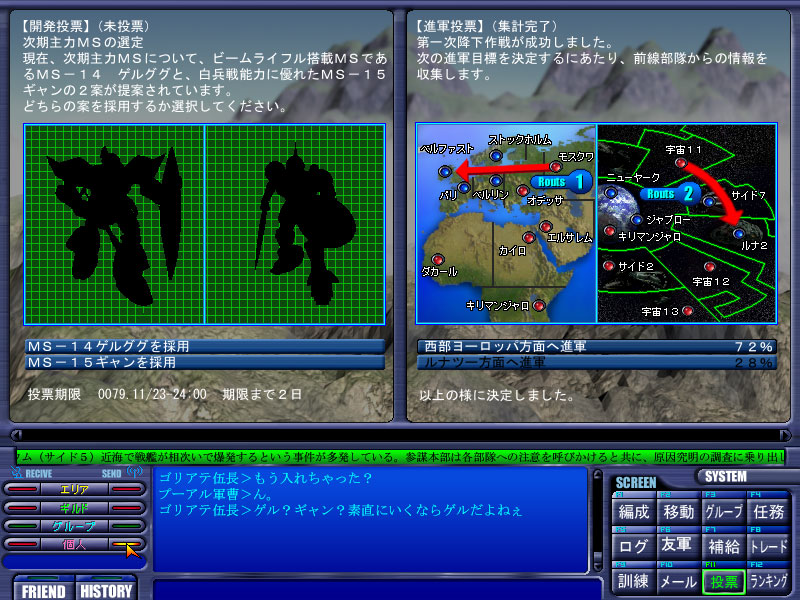Switch to the SCREEN tab
800x600 pixels.
(636, 482)
